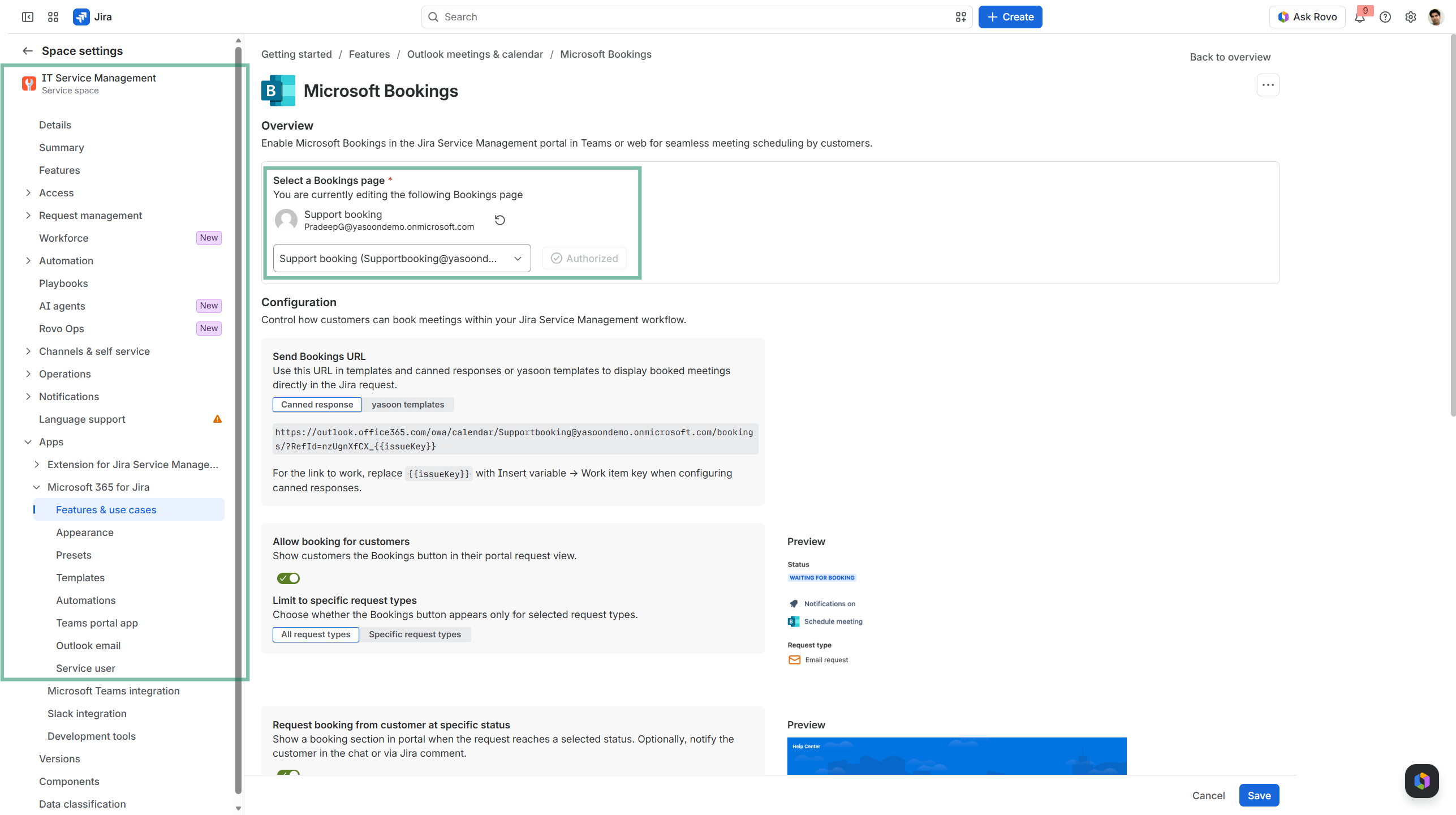Screen dimensions: 1456x815
Task: Open Appearance under Microsoft 365
Action: pos(85,533)
